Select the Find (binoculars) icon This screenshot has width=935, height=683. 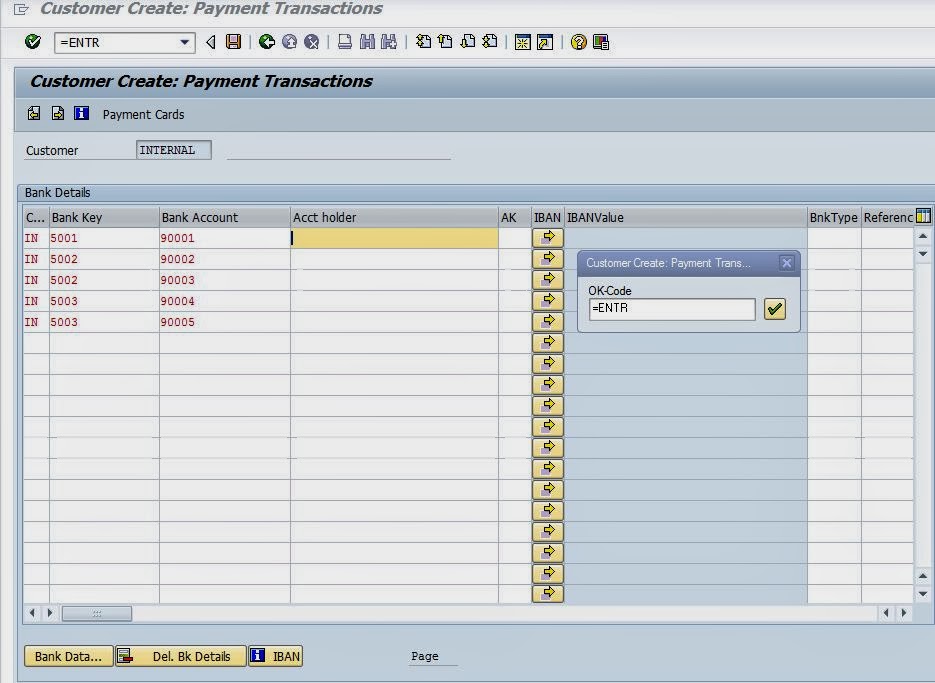coord(366,42)
